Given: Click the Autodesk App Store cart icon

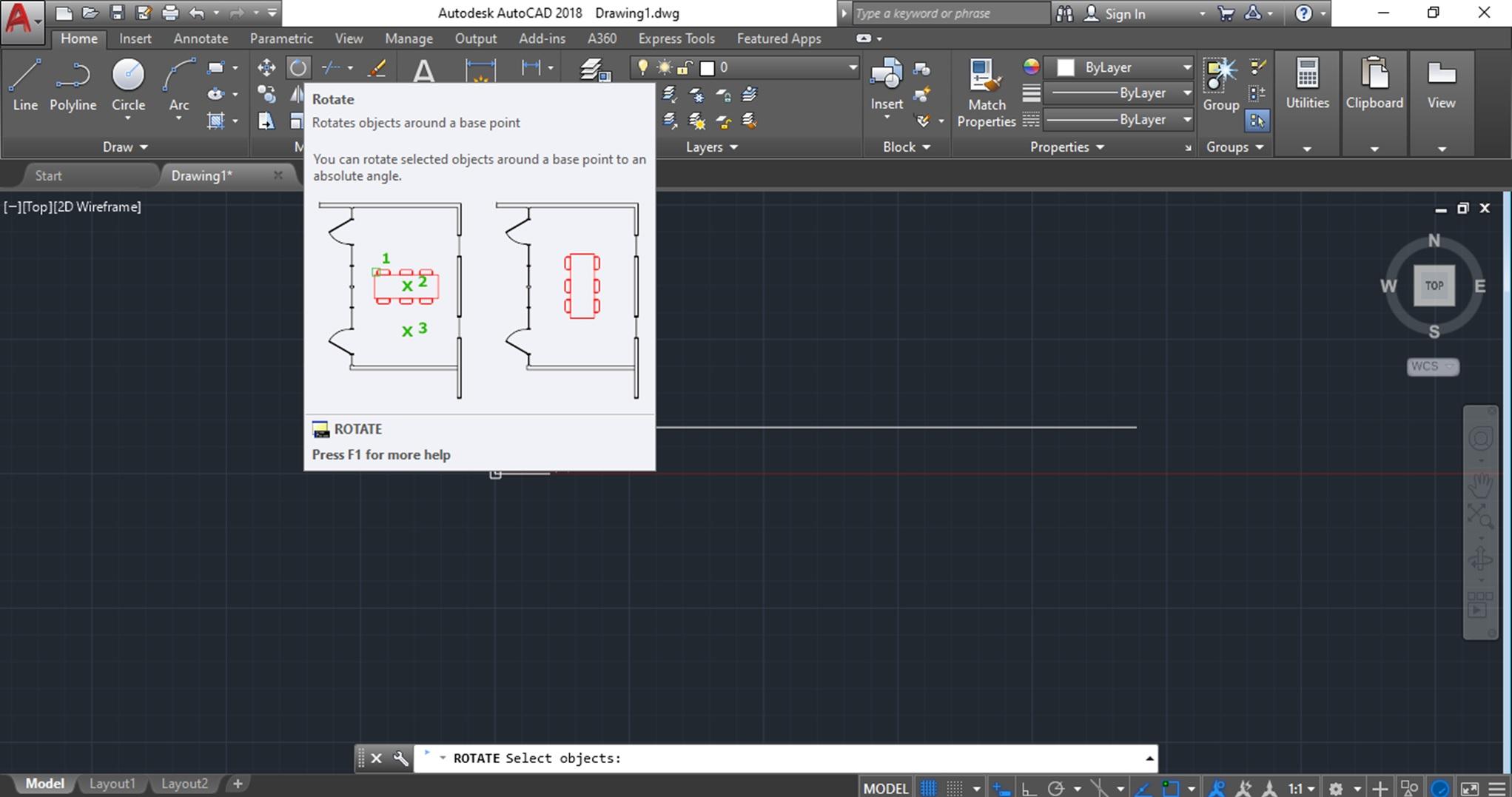Looking at the screenshot, I should coord(1226,13).
